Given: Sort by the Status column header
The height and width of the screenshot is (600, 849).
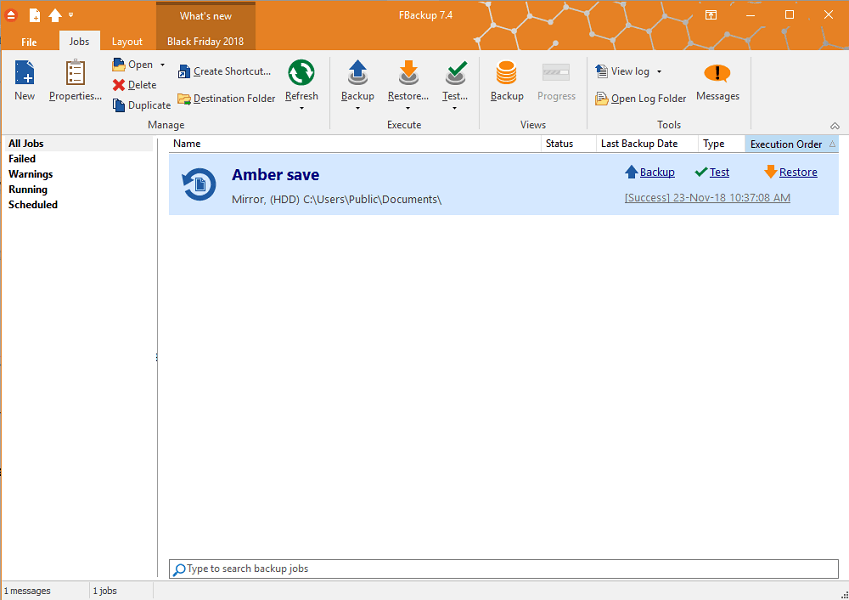Looking at the screenshot, I should [569, 144].
